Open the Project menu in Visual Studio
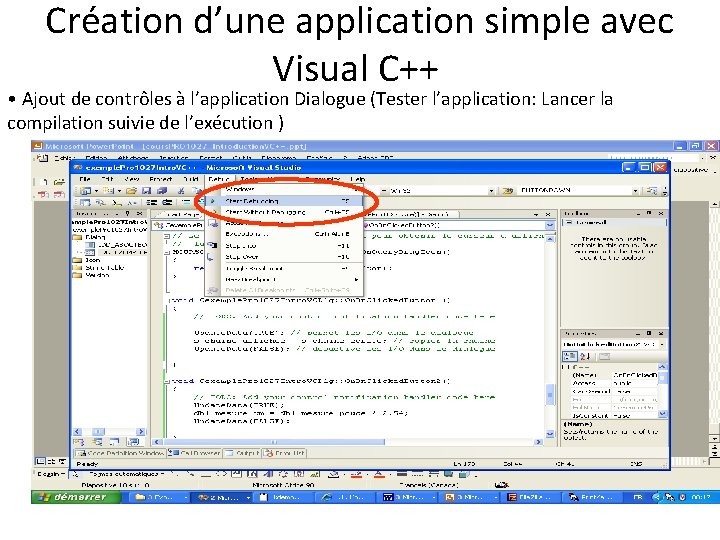 (161, 179)
